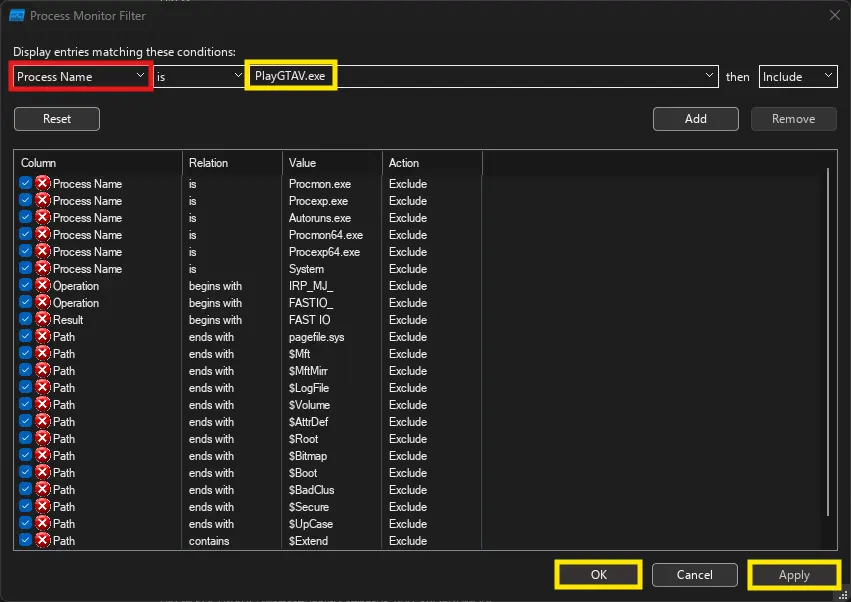The height and width of the screenshot is (602, 851).
Task: Click the dialog resize grip corner
Action: pos(843,595)
